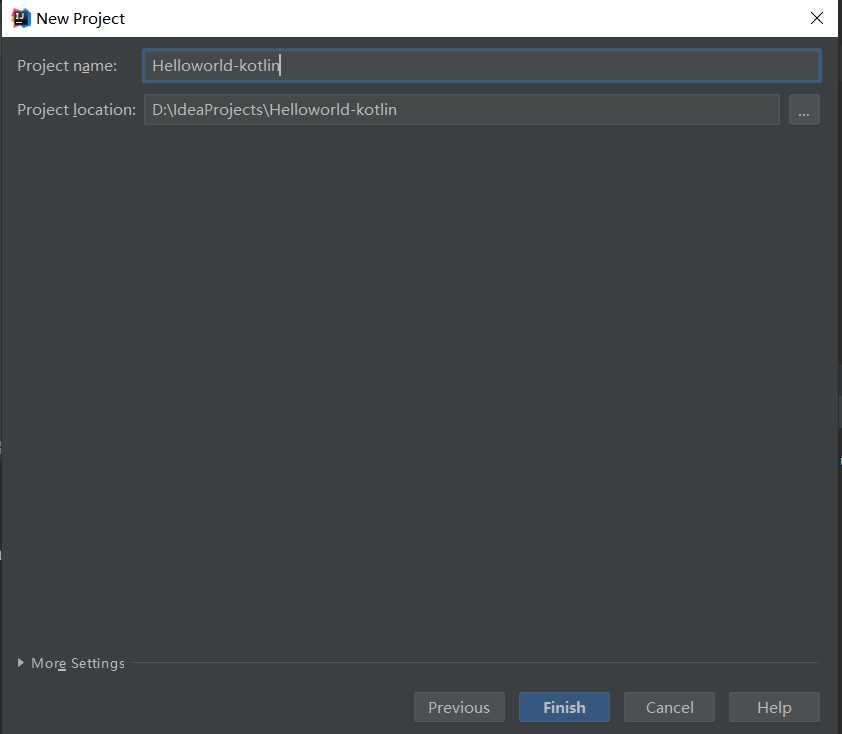The image size is (842, 734).
Task: Click the IntelliJ IDEA icon in the title bar
Action: tap(21, 18)
